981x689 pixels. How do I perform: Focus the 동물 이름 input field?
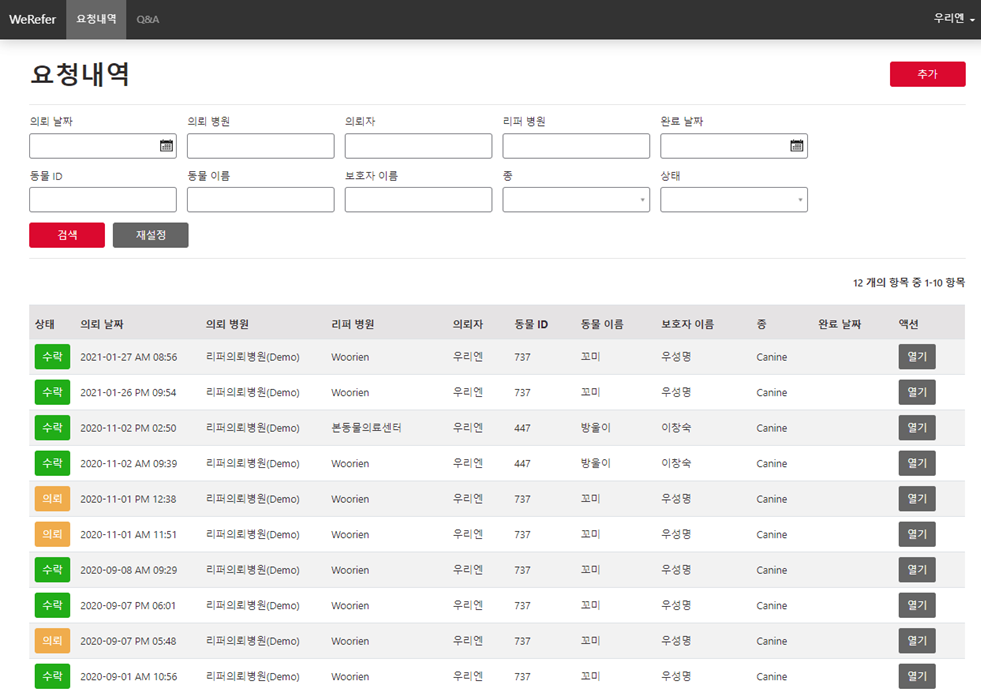(260, 200)
